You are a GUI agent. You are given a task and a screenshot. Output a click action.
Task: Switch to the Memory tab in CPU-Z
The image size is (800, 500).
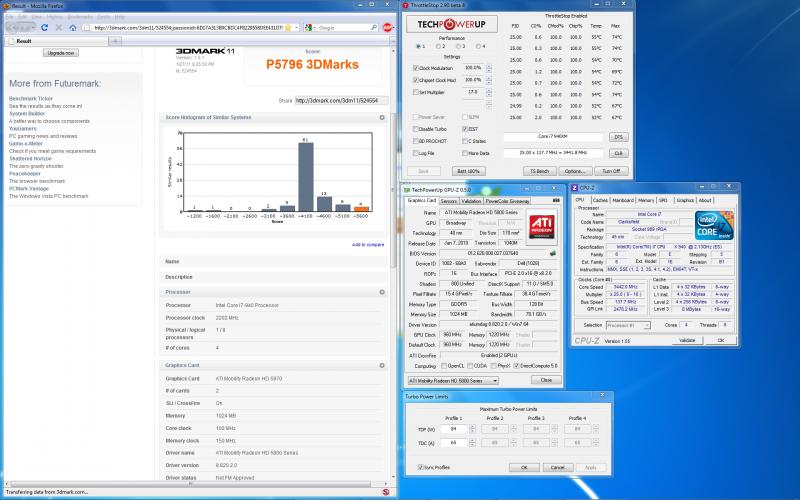[645, 200]
